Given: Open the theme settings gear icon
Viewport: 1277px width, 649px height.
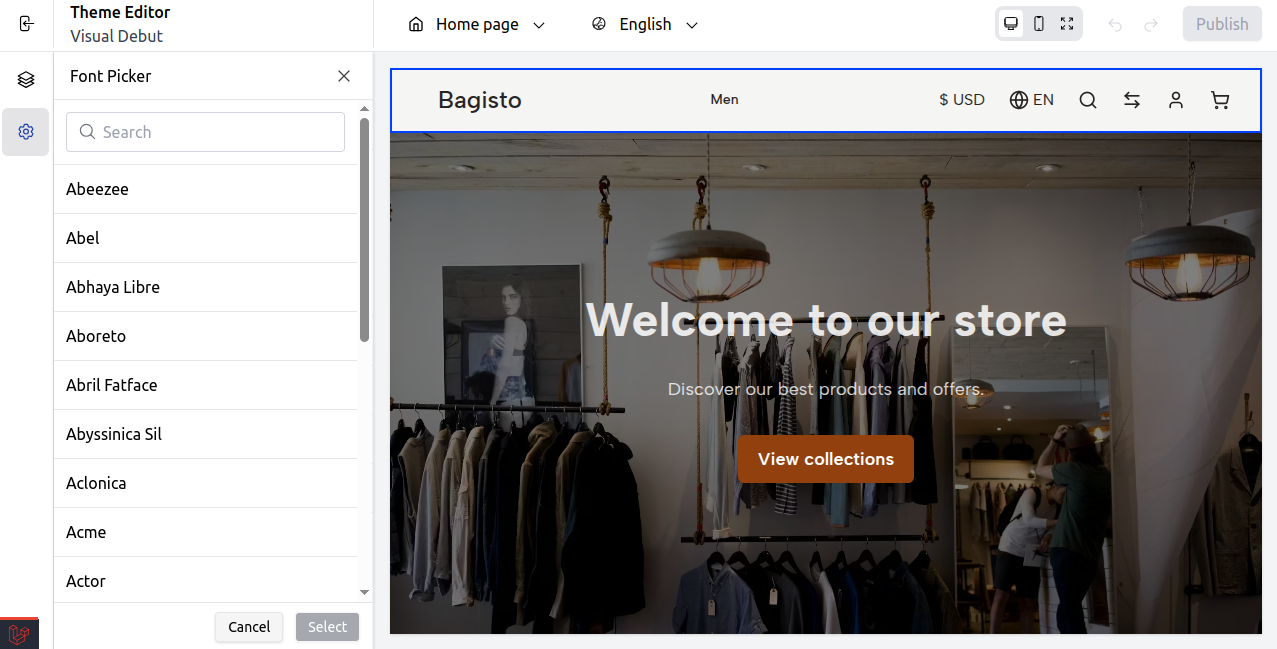Looking at the screenshot, I should (x=26, y=132).
